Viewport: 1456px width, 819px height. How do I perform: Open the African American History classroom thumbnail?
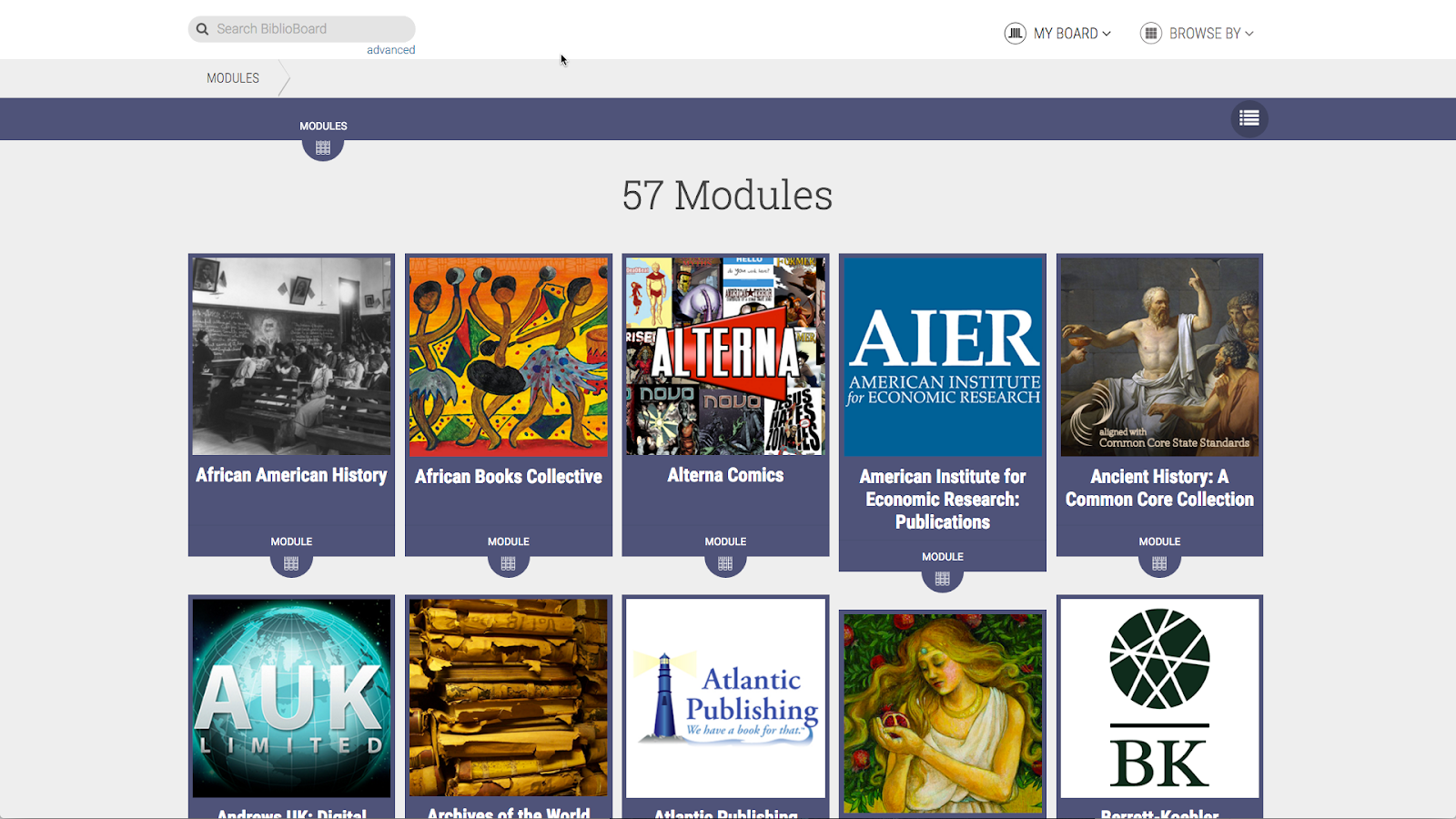point(291,356)
